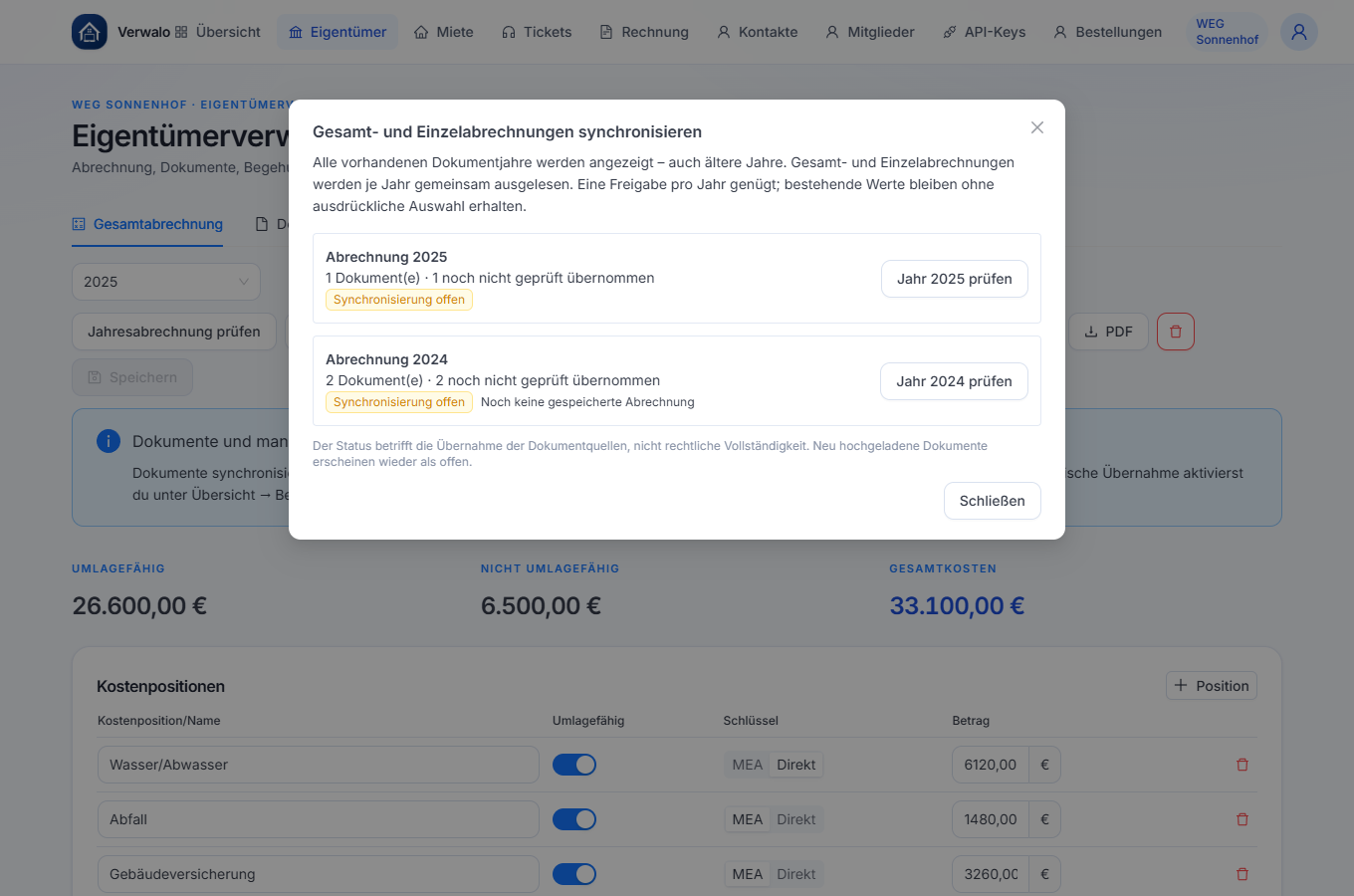Screen dimensions: 1354x896
Task: Click Jahr 2025 prüfen button
Action: 955,279
